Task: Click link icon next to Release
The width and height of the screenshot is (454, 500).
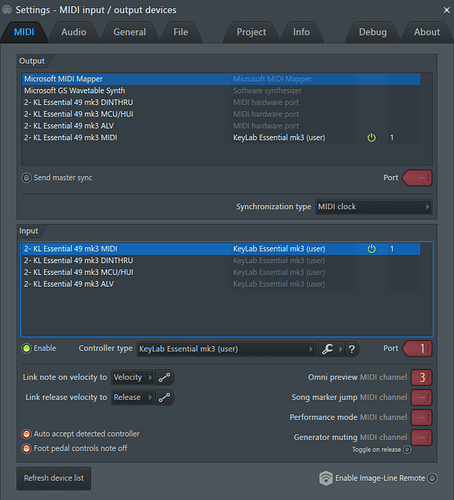Action: 164,397
